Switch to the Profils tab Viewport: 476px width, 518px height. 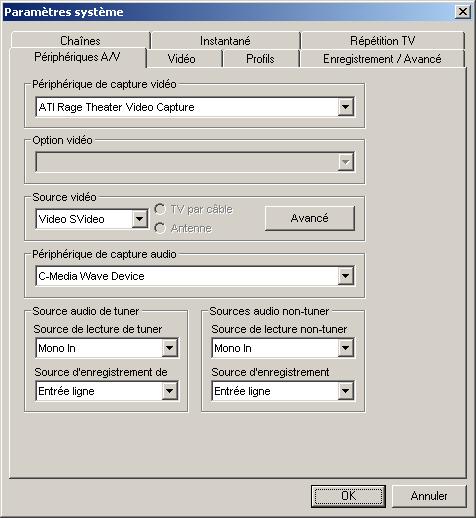261,59
